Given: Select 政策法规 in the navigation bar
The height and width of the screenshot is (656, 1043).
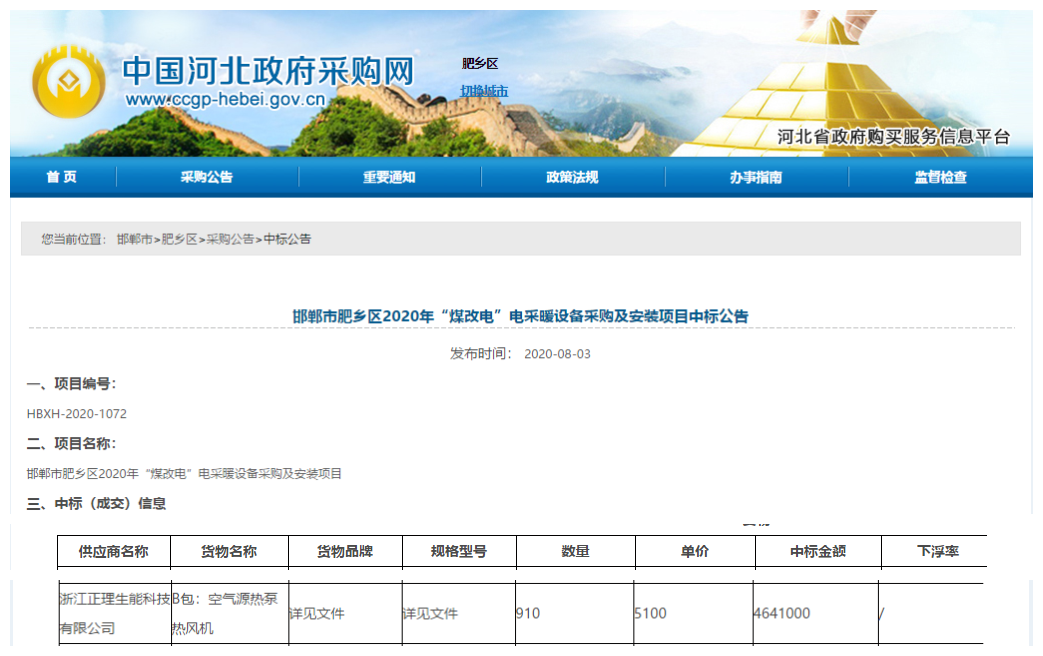Looking at the screenshot, I should pos(572,177).
